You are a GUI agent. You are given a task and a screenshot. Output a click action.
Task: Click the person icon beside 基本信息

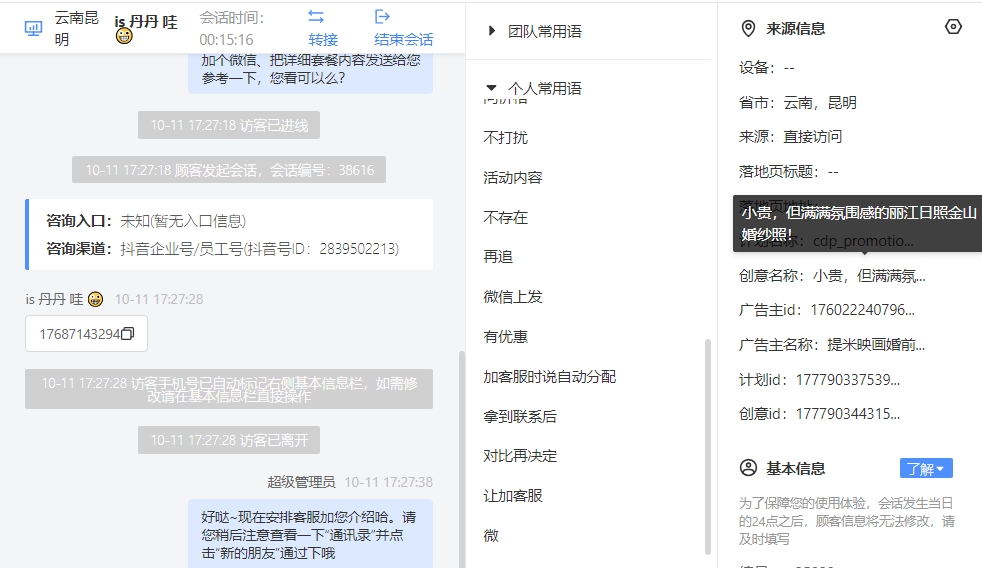pyautogui.click(x=748, y=468)
